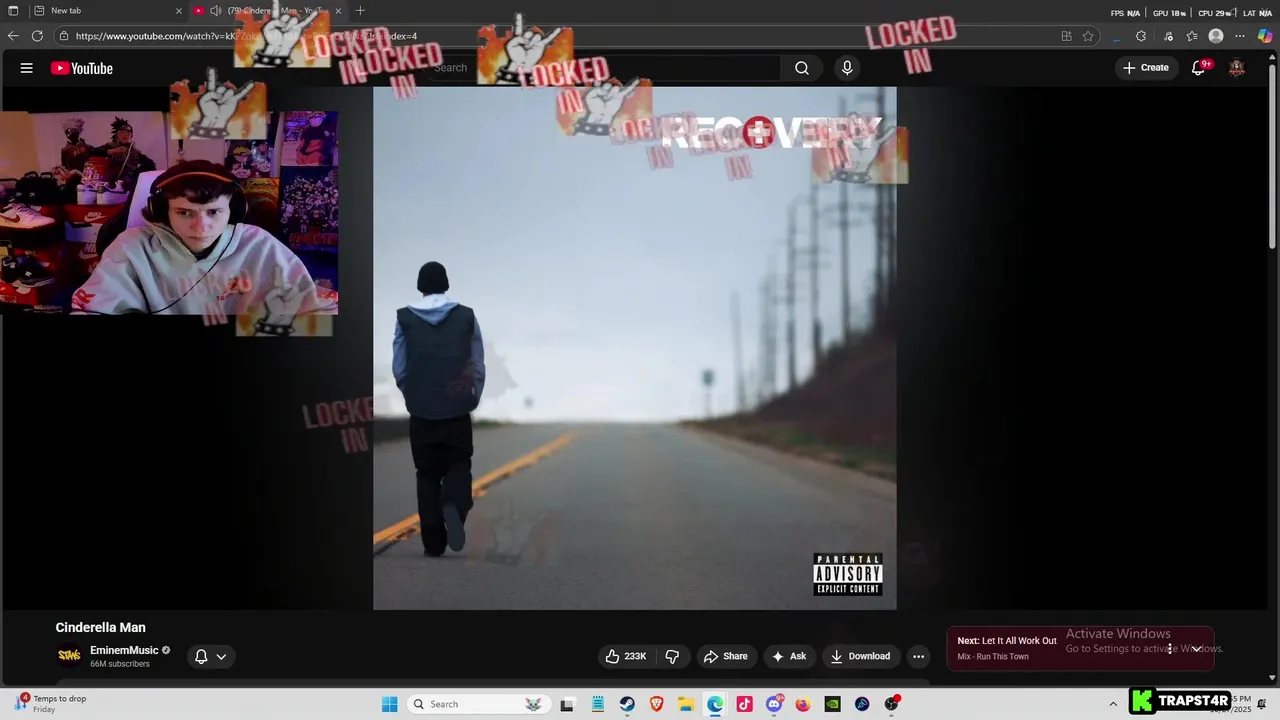
Task: Show hidden system tray icons chevron
Action: coord(1113,704)
